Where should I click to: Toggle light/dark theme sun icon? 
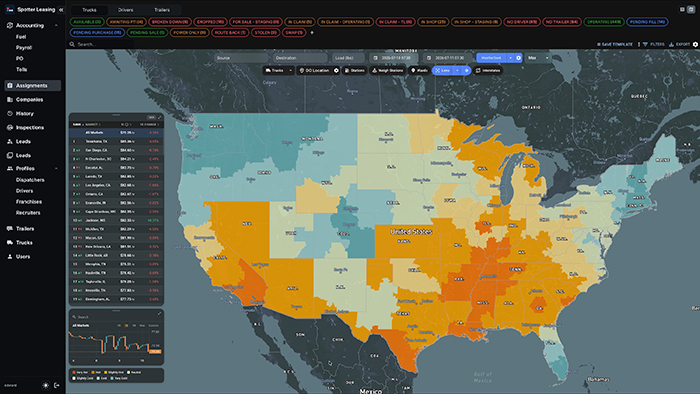[x=46, y=385]
